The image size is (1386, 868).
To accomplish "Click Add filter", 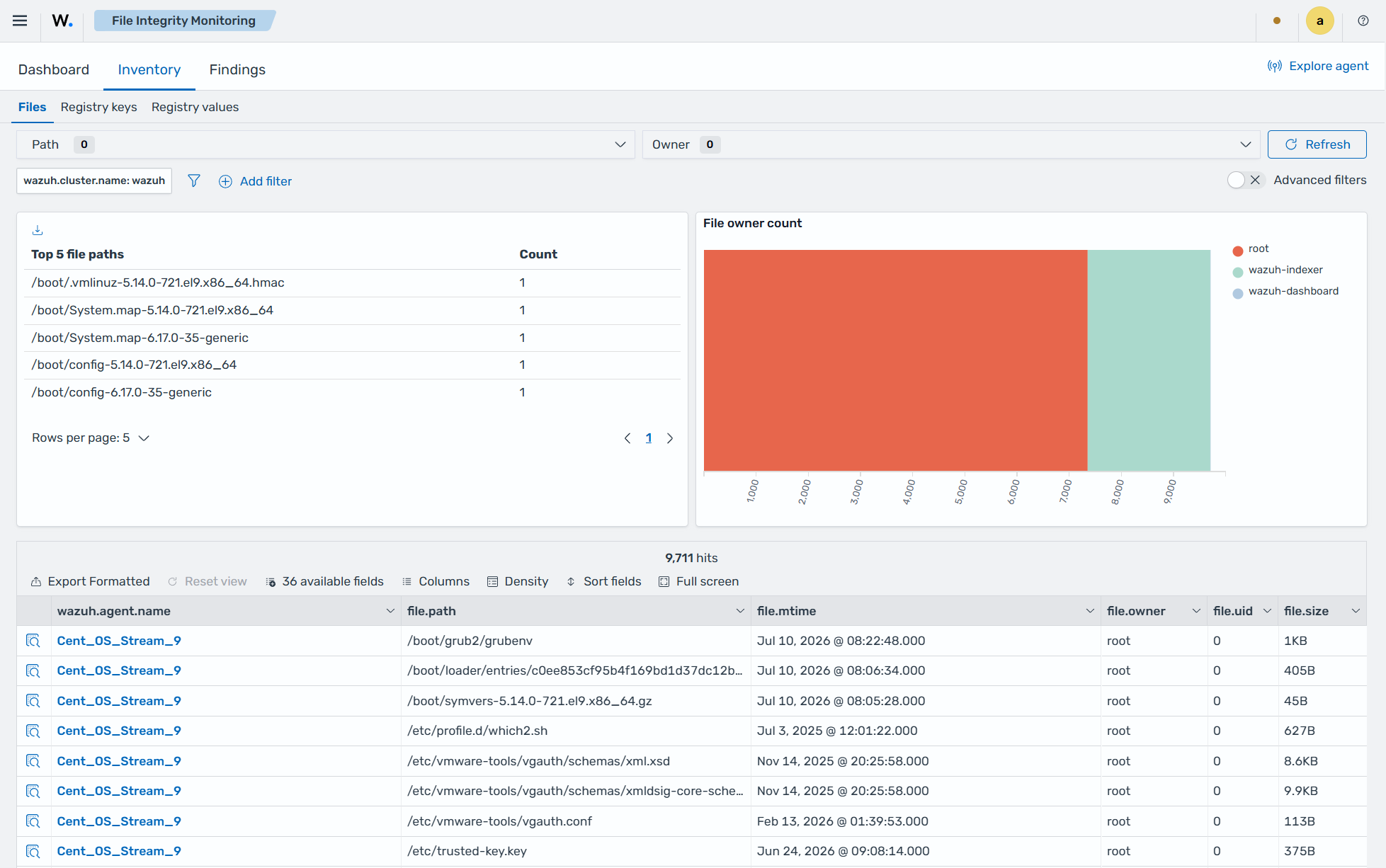I will click(256, 181).
